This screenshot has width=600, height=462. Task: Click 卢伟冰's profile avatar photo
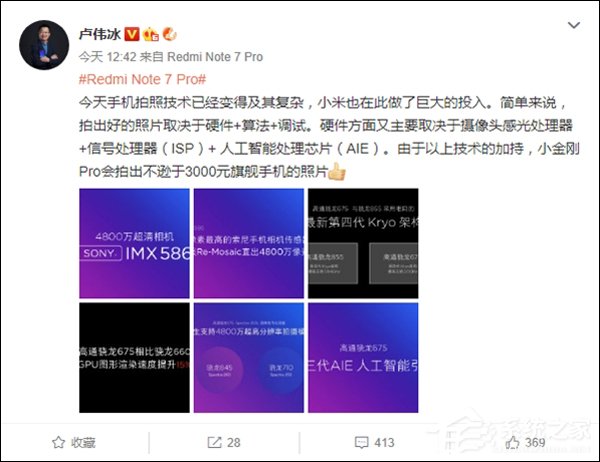[44, 45]
